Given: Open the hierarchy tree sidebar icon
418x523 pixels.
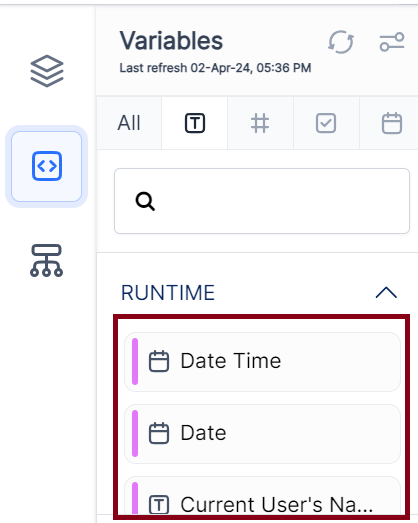Looking at the screenshot, I should [46, 260].
